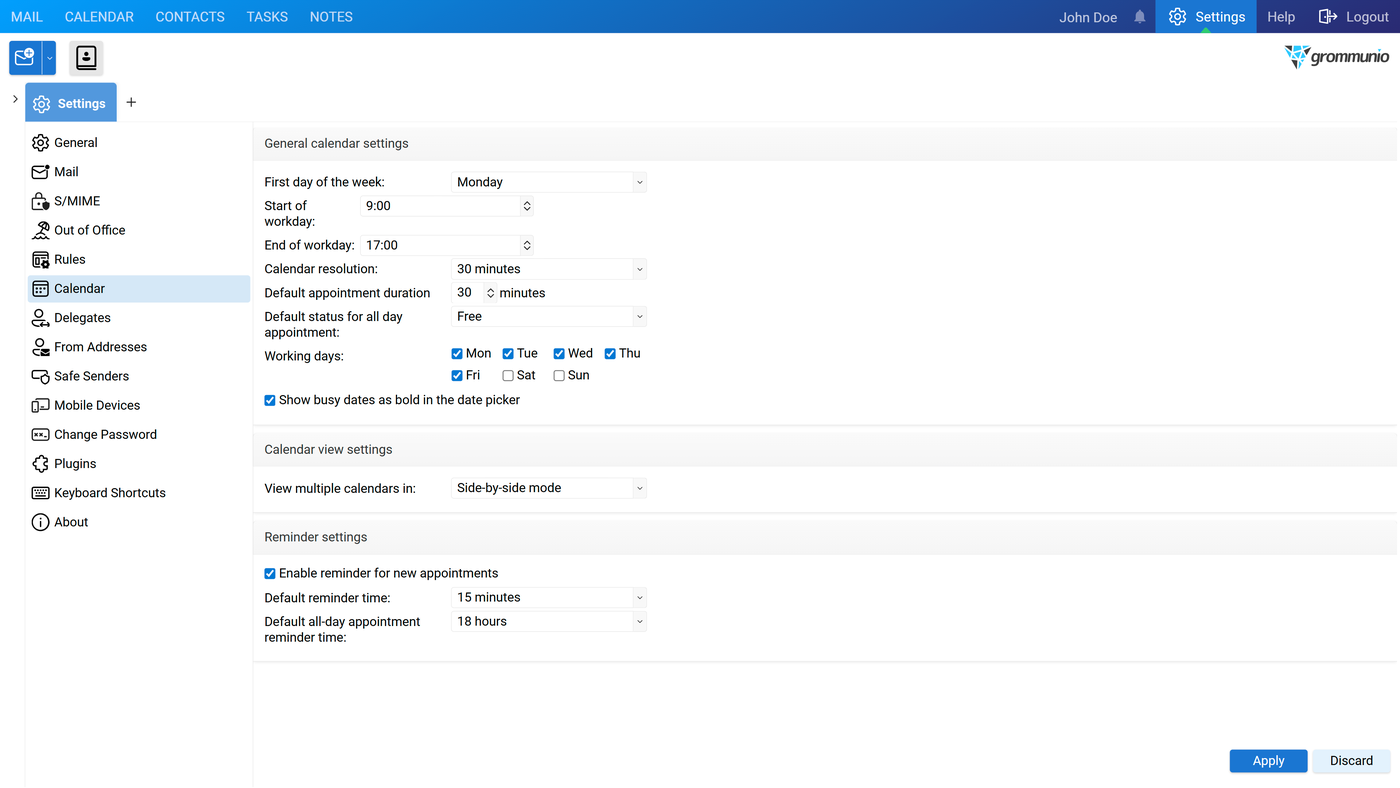Open Keyboard Shortcuts settings label
1400x788 pixels.
(x=110, y=493)
